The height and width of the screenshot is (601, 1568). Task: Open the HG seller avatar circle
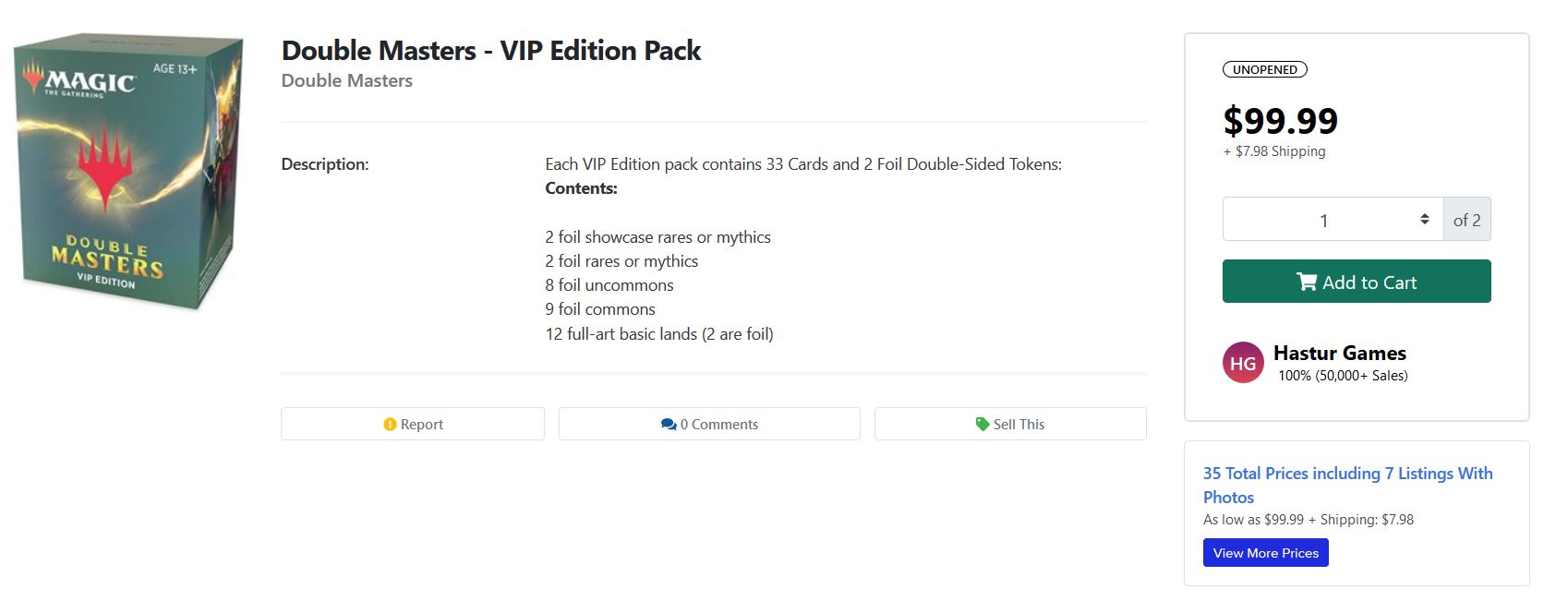tap(1243, 363)
